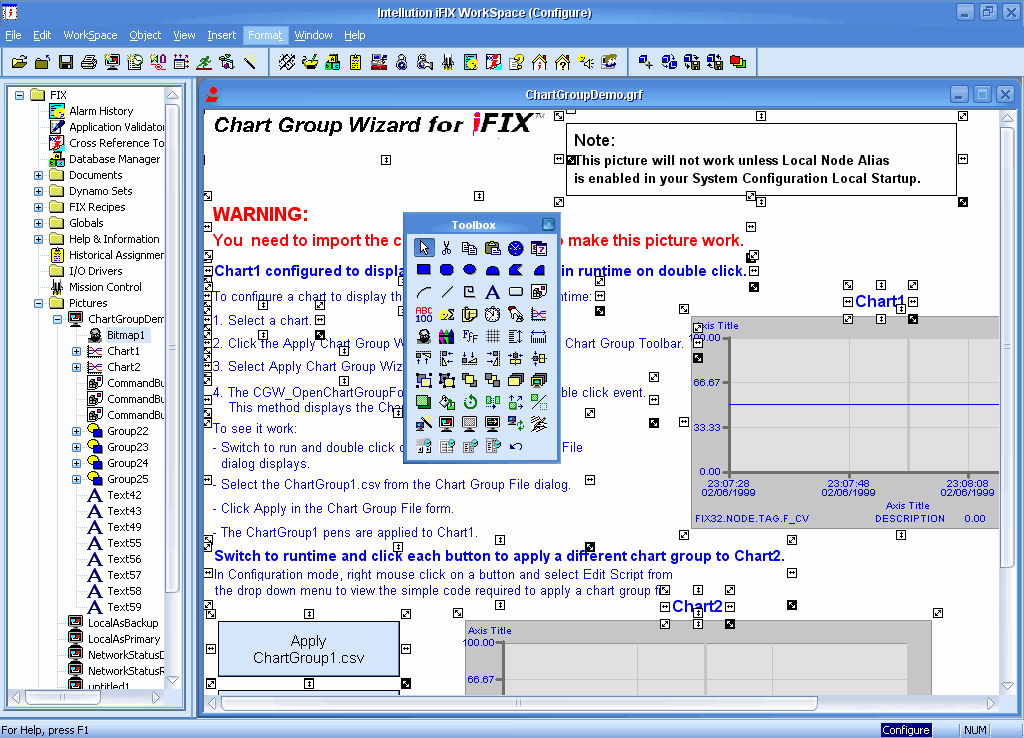Expand the Dynamo Sets folder
Screen dimensions: 1024x738
click(x=39, y=191)
